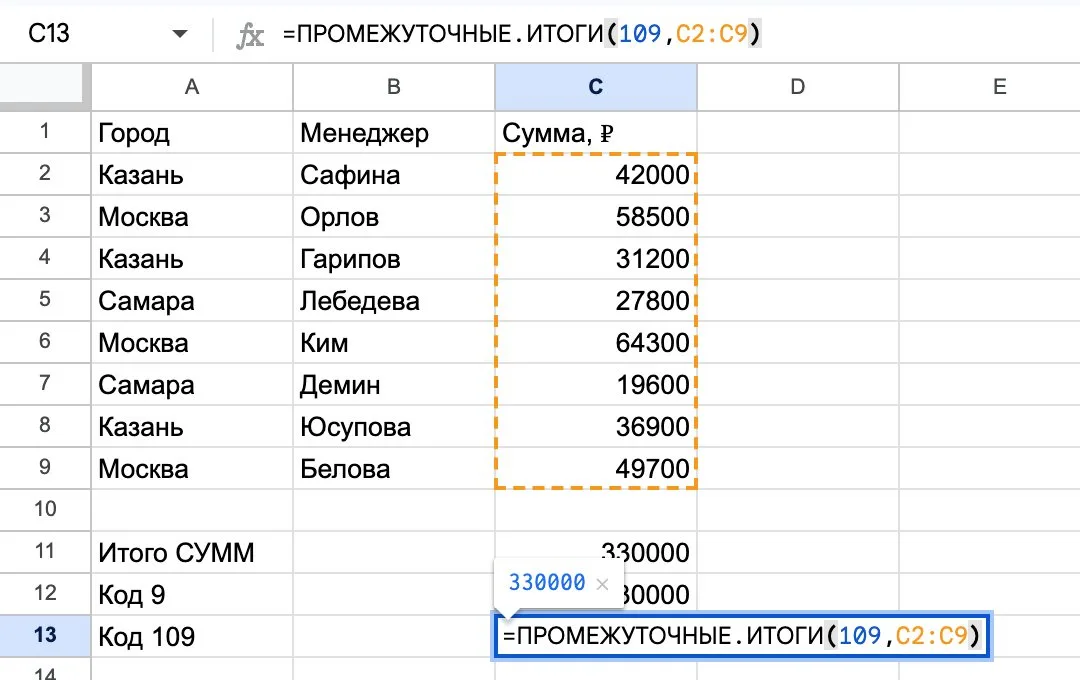Click the Орлов cell
1080x680 pixels.
tap(394, 216)
